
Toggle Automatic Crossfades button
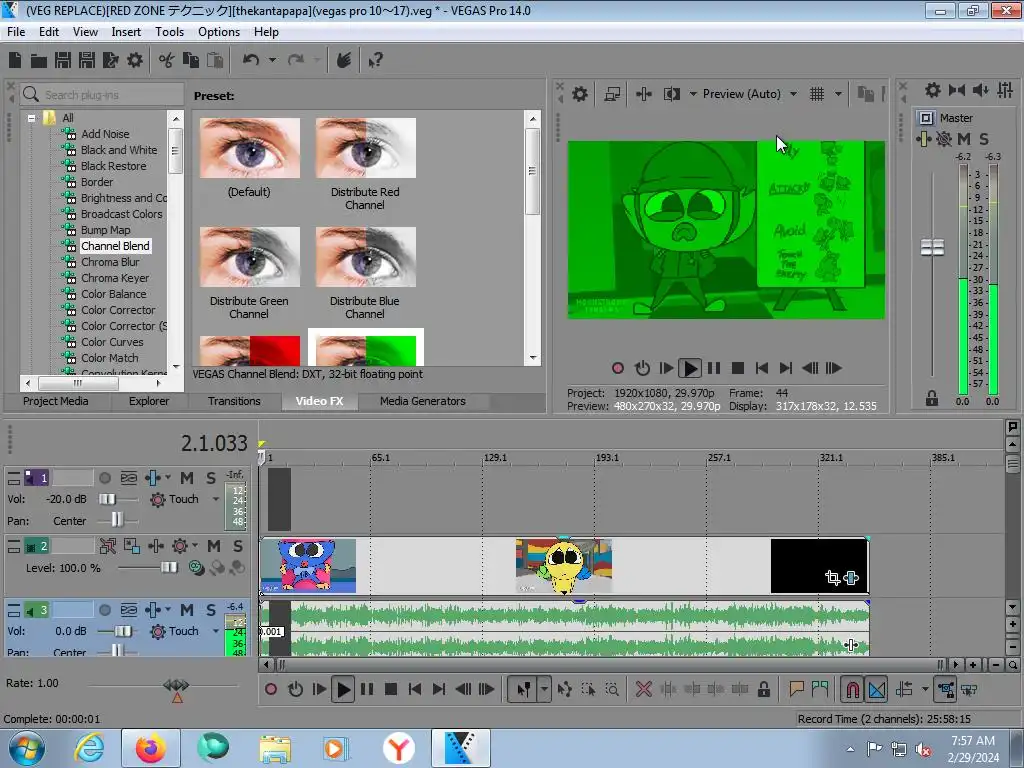[877, 690]
